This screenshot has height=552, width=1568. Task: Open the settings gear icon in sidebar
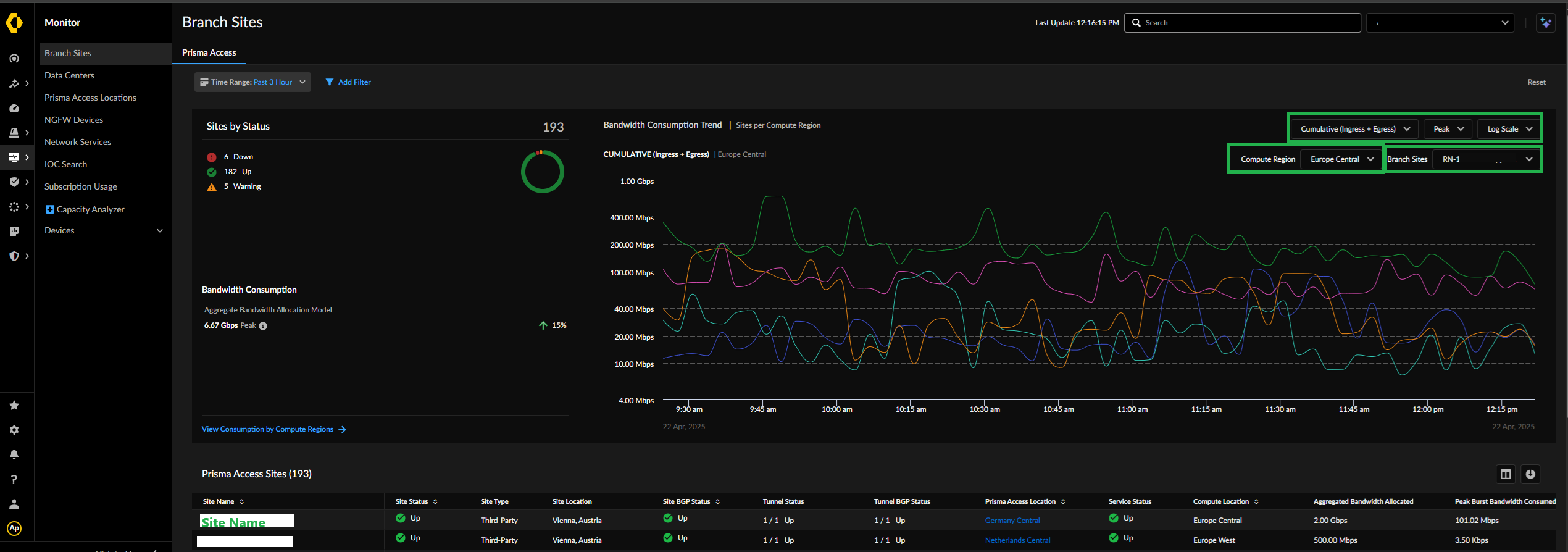point(14,430)
